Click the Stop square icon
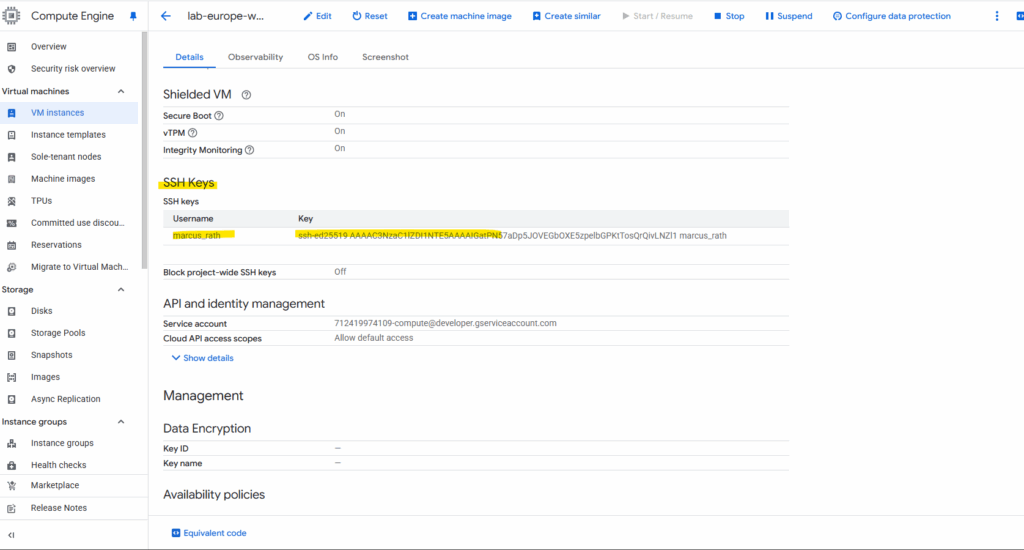Viewport: 1024px width, 550px height. 717,16
